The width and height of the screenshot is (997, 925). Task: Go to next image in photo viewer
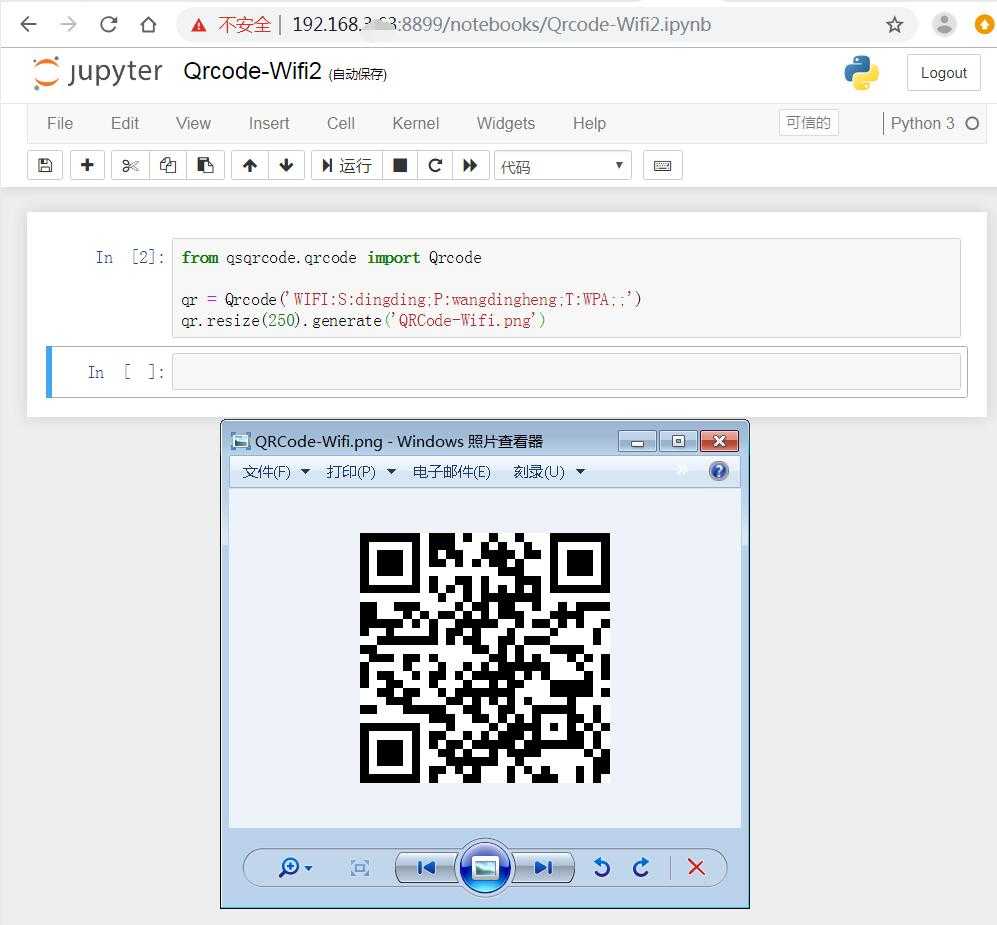click(543, 868)
